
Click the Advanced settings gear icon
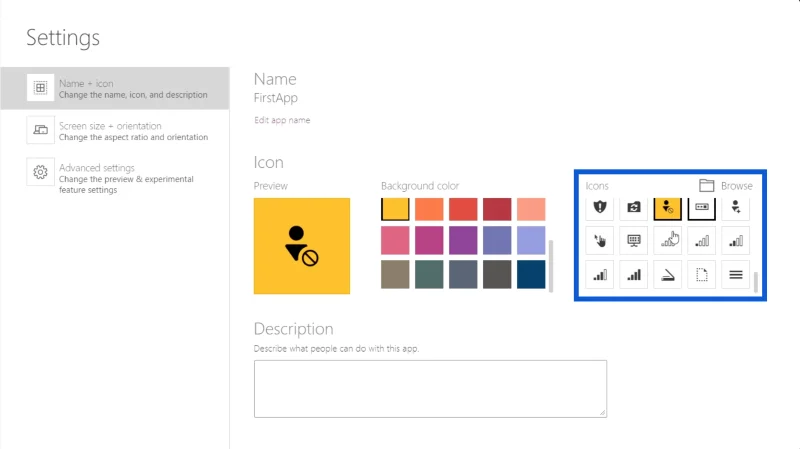(40, 172)
